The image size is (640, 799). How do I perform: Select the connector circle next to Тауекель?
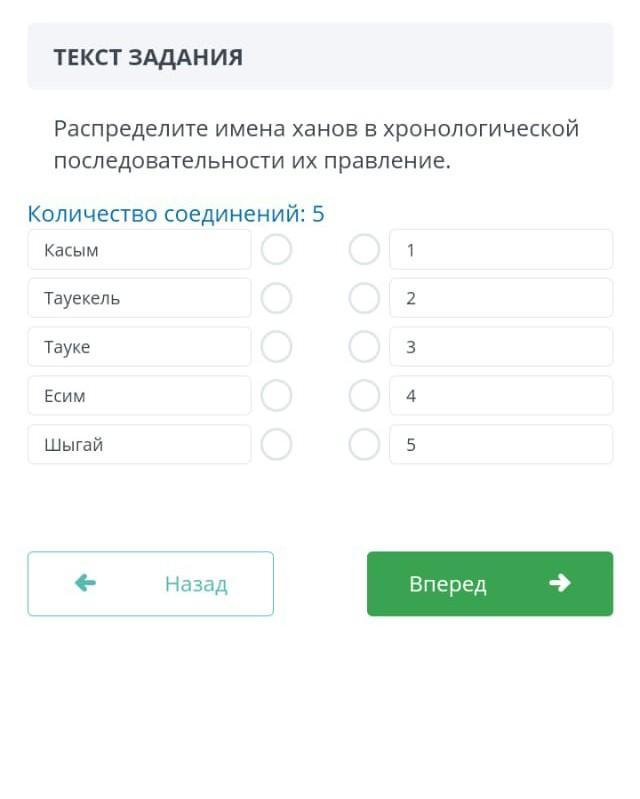pos(276,298)
